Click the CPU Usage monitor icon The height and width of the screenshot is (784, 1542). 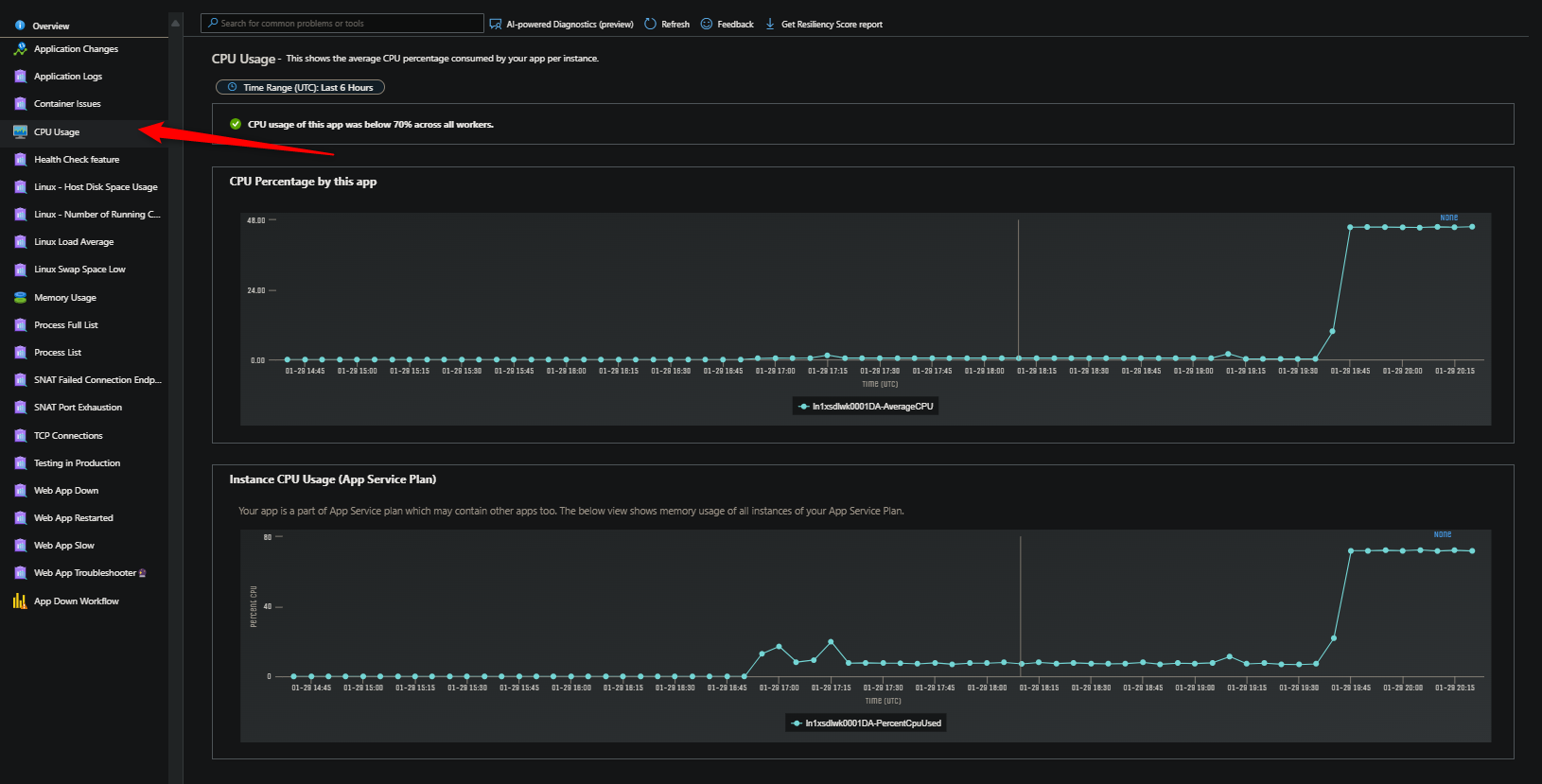pyautogui.click(x=20, y=132)
